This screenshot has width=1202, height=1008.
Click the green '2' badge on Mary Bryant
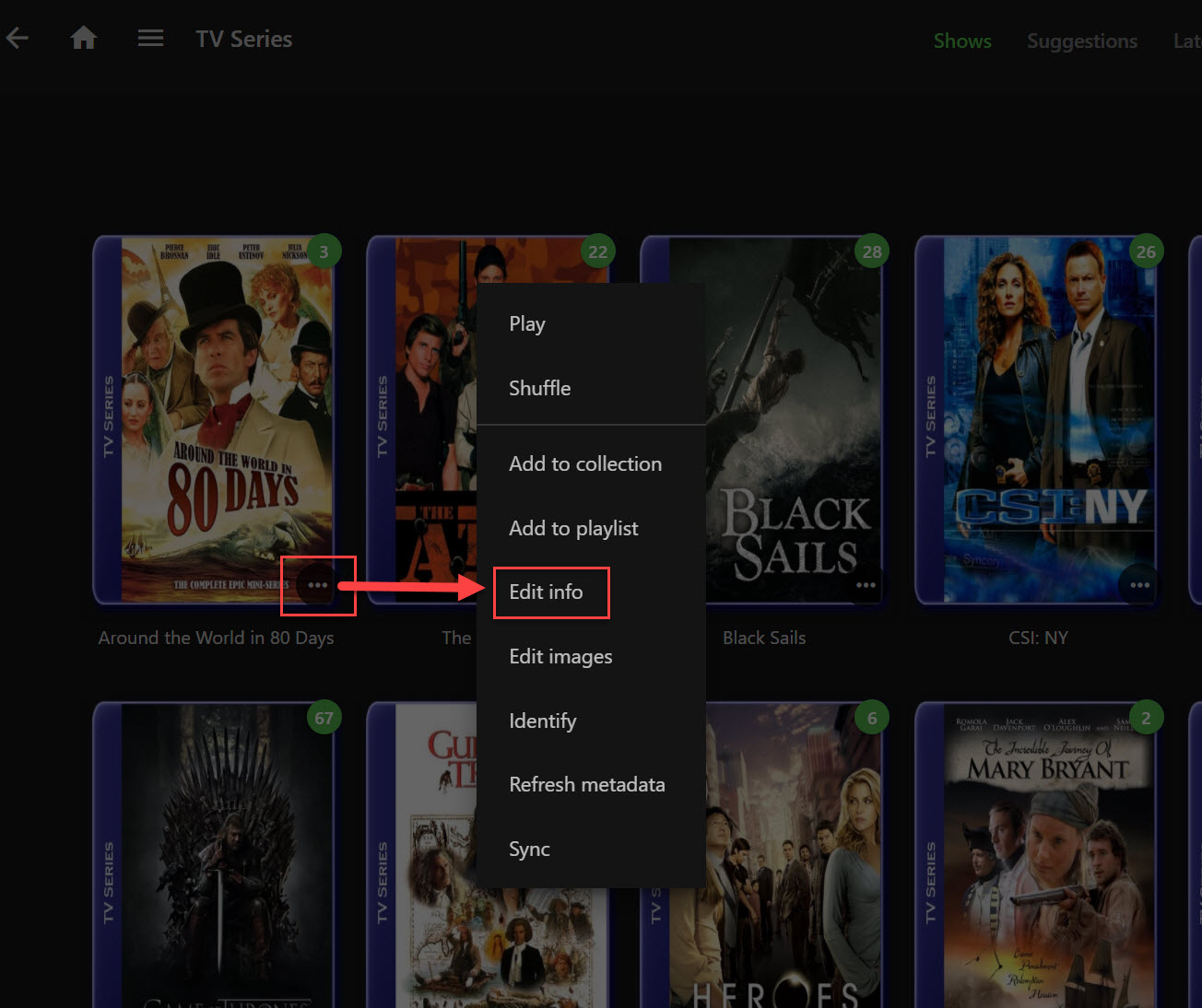[x=1146, y=718]
